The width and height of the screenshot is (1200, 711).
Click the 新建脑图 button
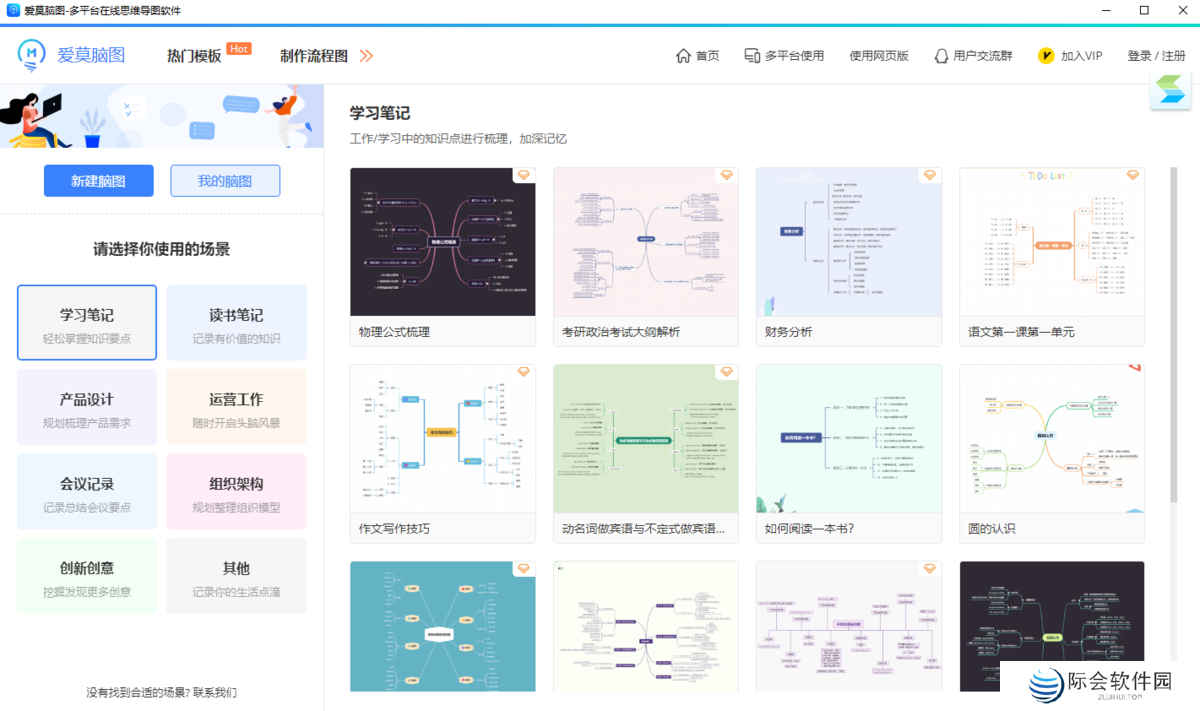(x=98, y=180)
